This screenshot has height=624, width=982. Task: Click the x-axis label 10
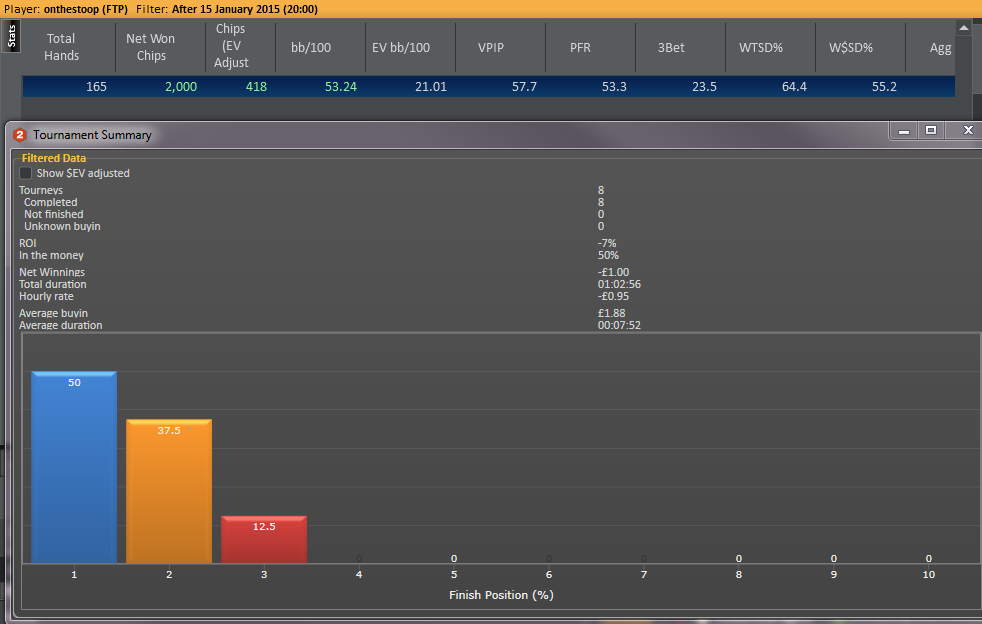(928, 574)
